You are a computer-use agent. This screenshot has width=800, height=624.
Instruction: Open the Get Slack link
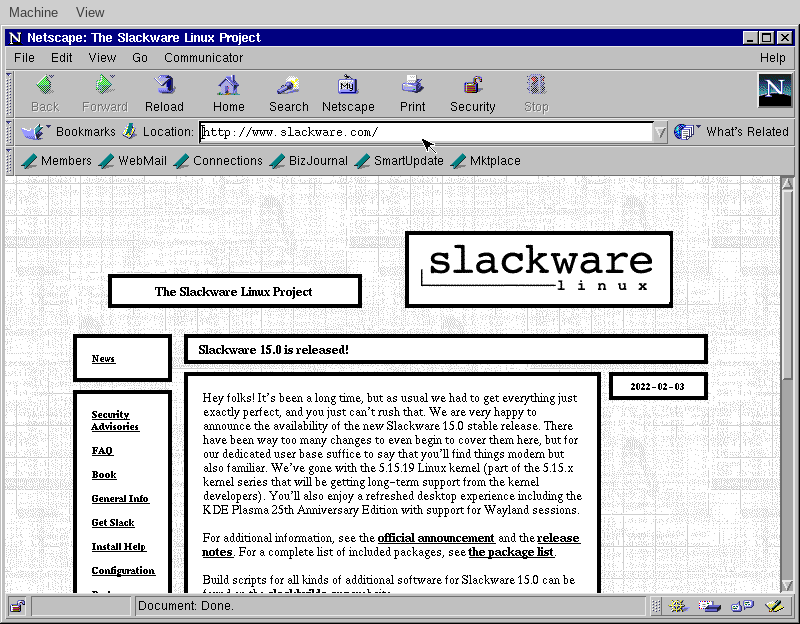tap(113, 522)
